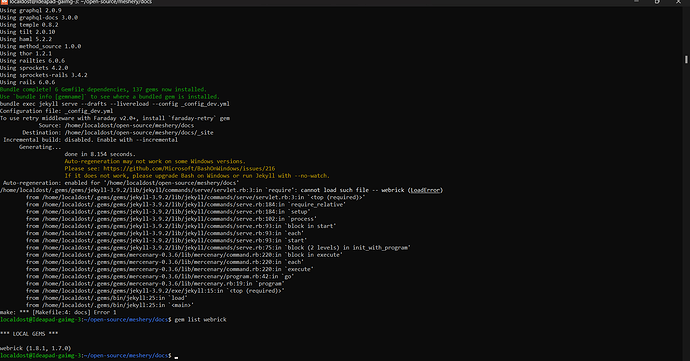This screenshot has width=690, height=361.
Task: Maximize the terminal window
Action: tap(657, 2)
